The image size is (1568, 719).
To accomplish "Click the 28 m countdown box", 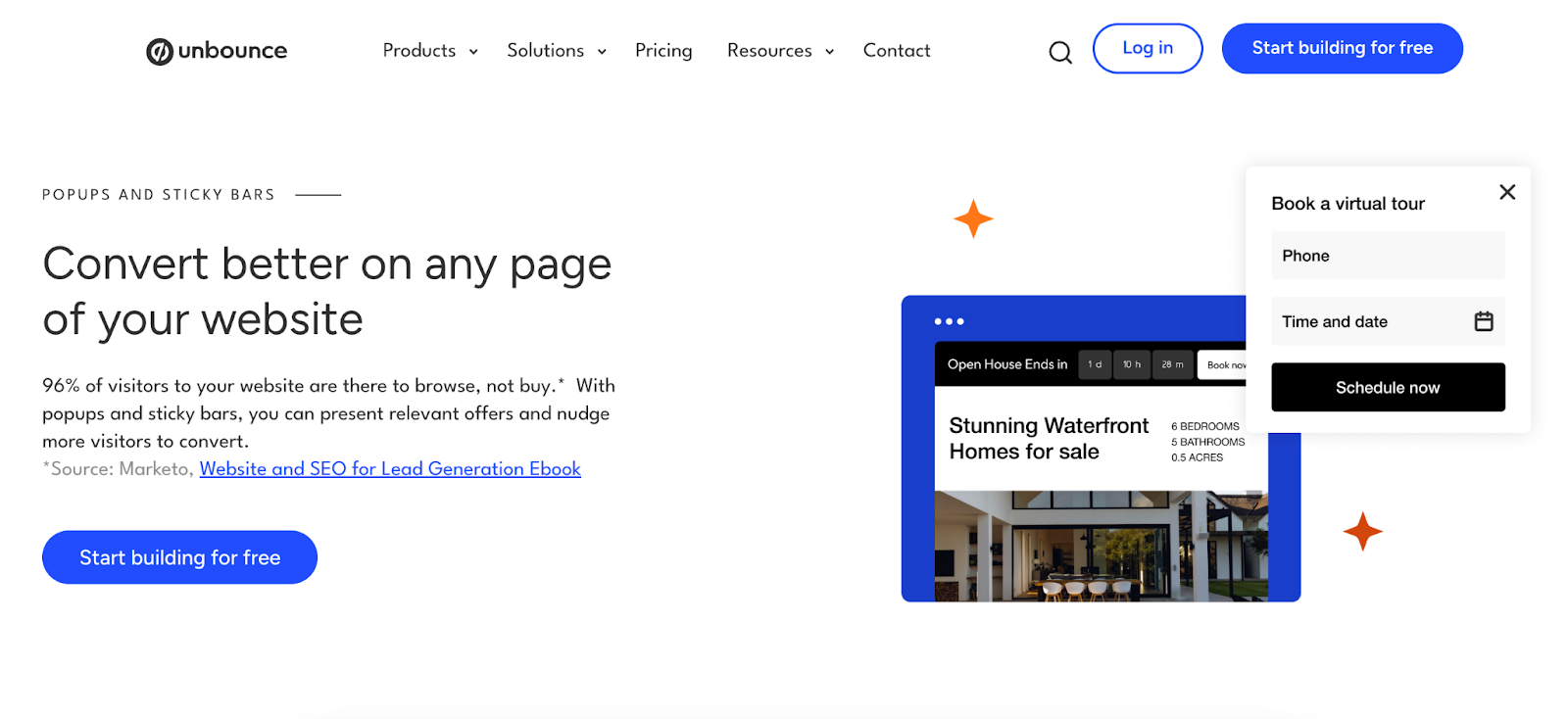I will pos(1172,364).
